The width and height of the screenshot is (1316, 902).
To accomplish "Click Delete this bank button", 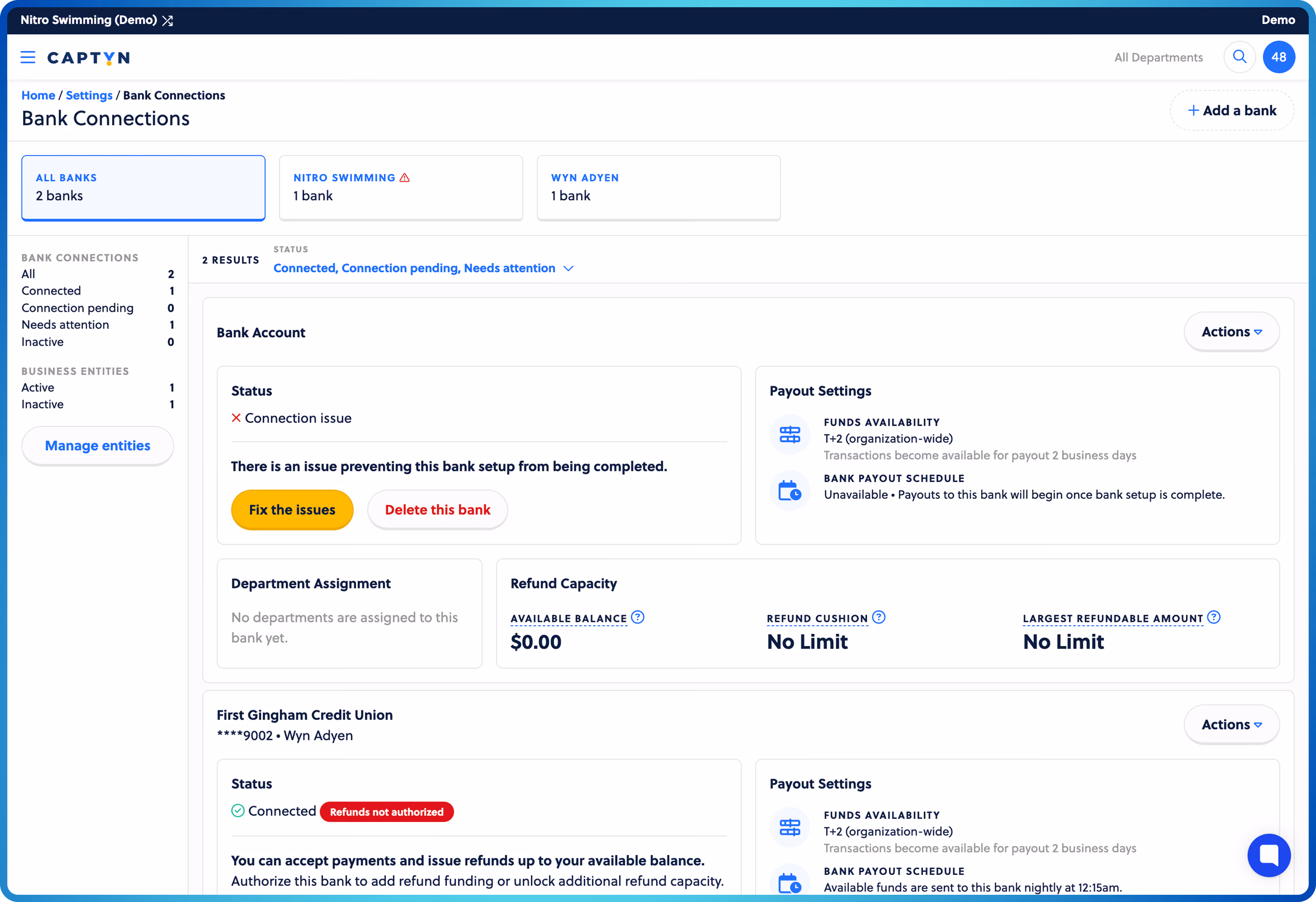I will click(x=438, y=510).
